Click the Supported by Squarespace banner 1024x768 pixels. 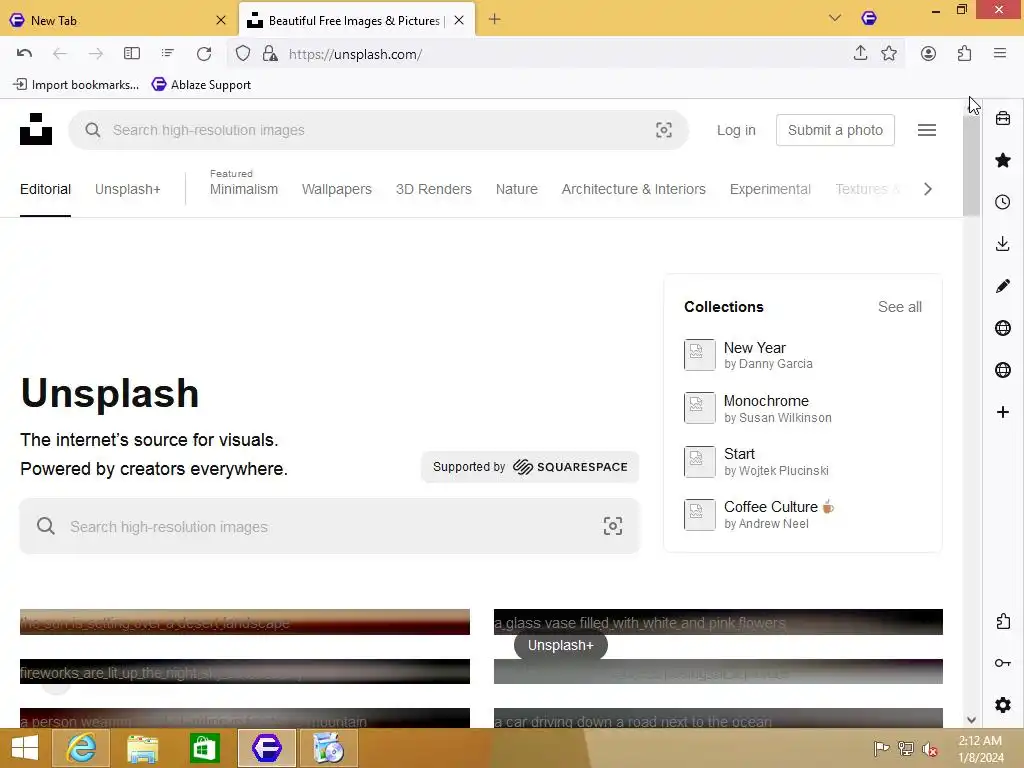(x=530, y=466)
